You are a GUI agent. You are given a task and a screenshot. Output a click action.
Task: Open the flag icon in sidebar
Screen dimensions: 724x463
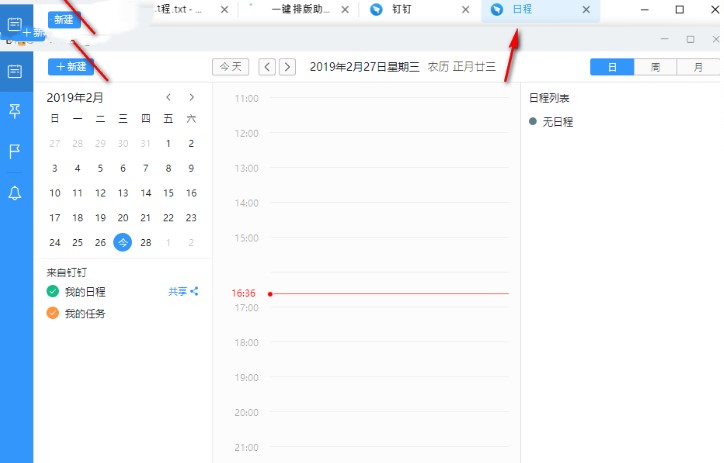pos(15,151)
